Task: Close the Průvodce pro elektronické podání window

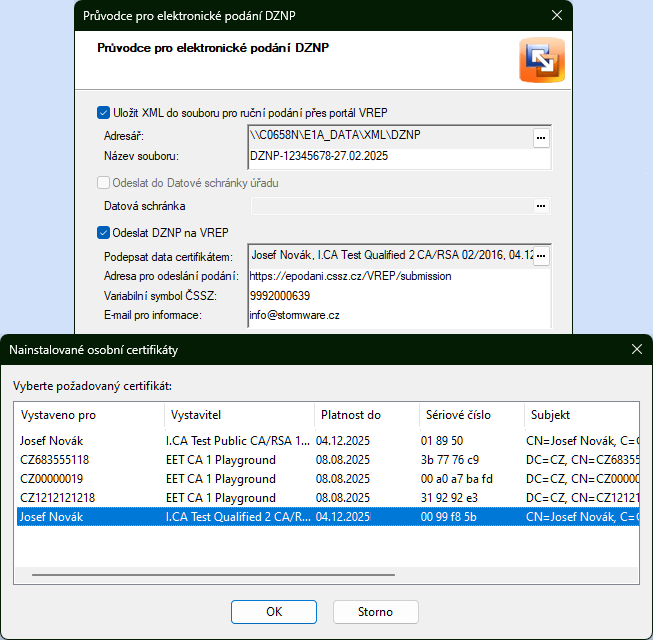Action: click(557, 15)
